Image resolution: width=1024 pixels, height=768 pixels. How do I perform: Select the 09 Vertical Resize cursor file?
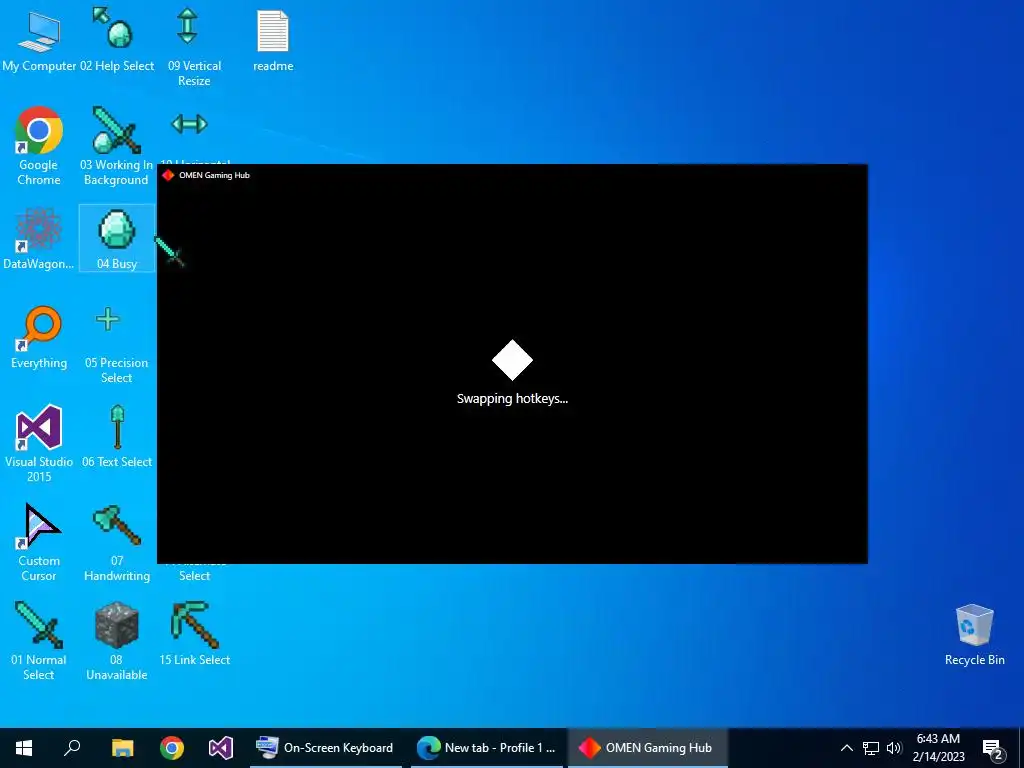[x=194, y=47]
